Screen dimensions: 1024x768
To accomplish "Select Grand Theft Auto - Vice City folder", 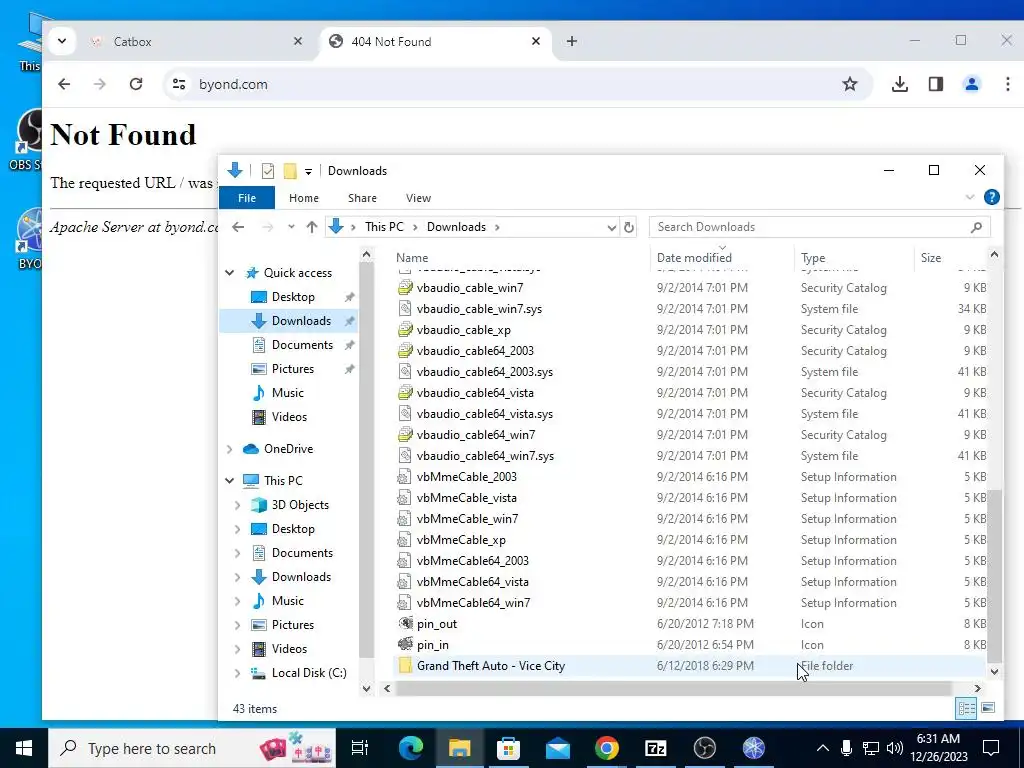I will coord(691,666).
